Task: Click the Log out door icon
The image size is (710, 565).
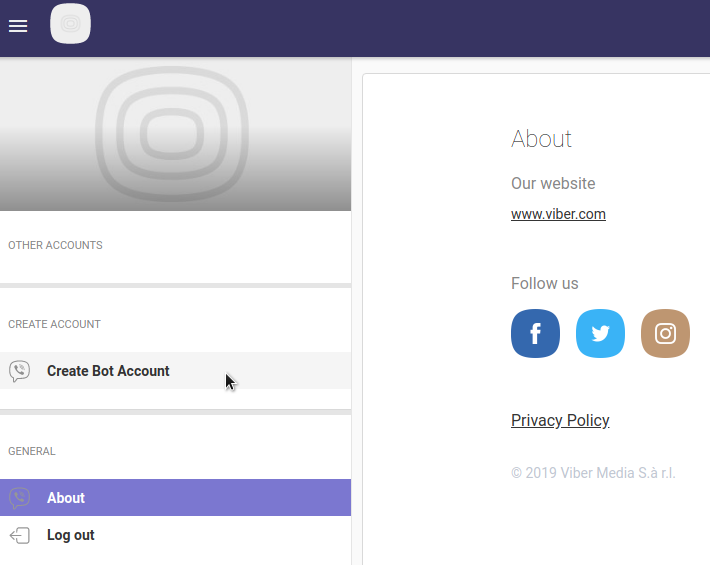Action: pyautogui.click(x=19, y=535)
